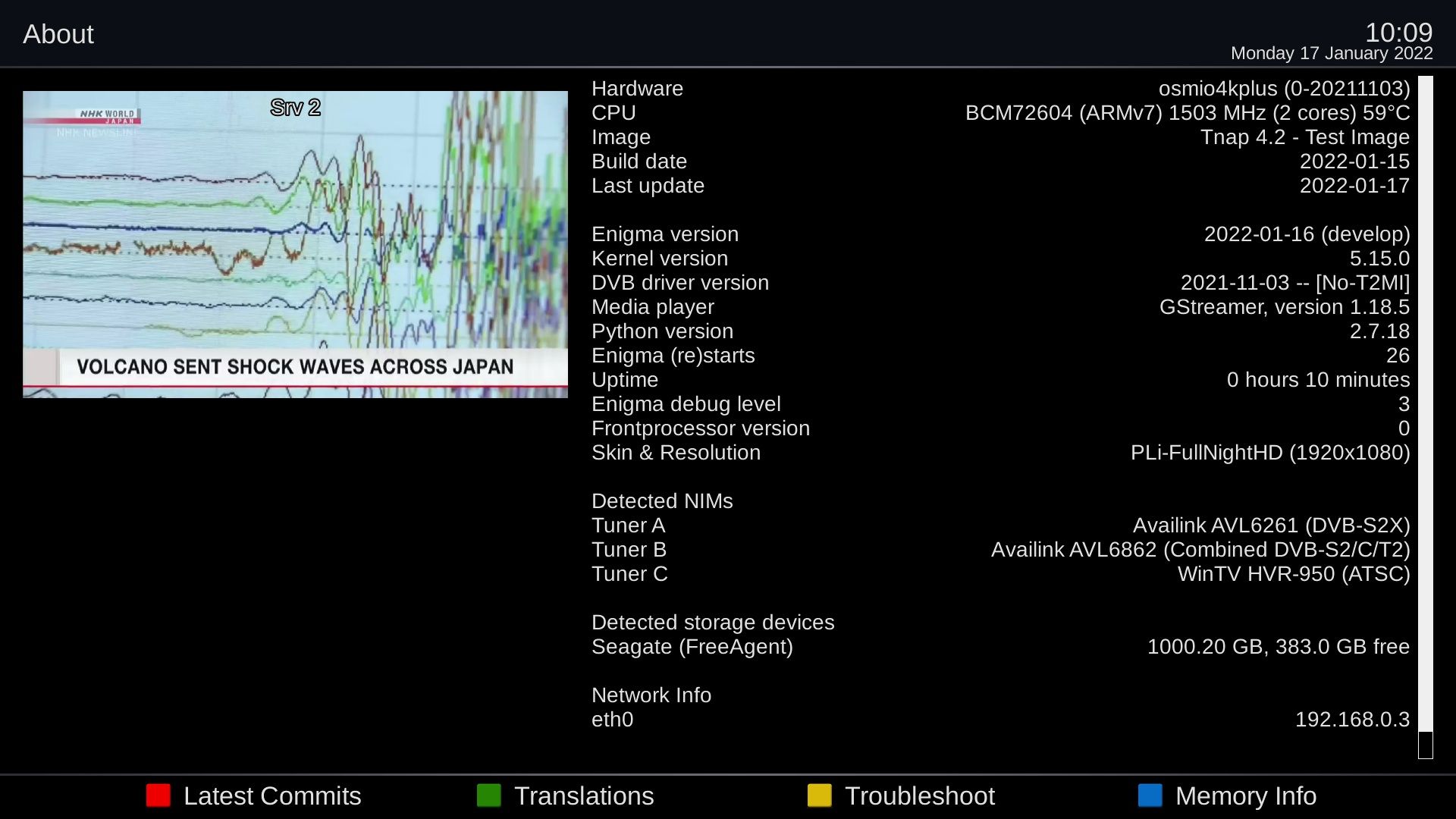Select the Troubleshoot label
Image resolution: width=1456 pixels, height=819 pixels.
pyautogui.click(x=919, y=795)
